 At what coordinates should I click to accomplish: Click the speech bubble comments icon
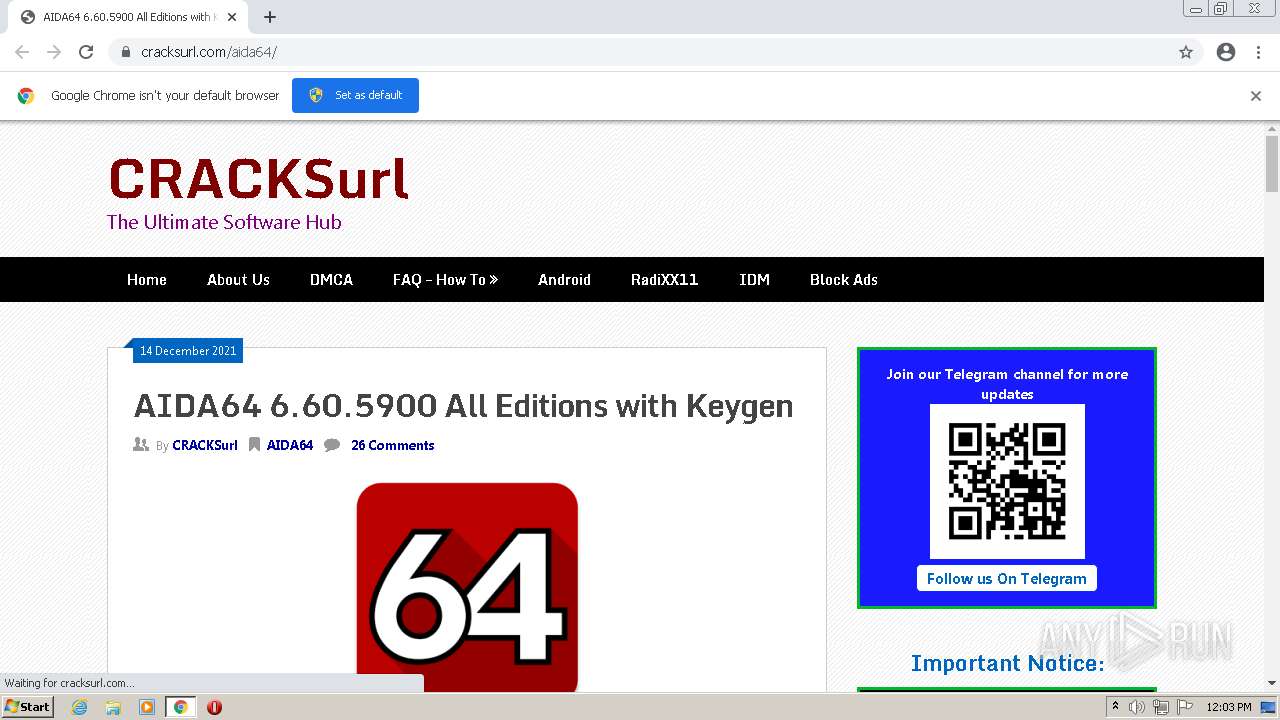[332, 445]
